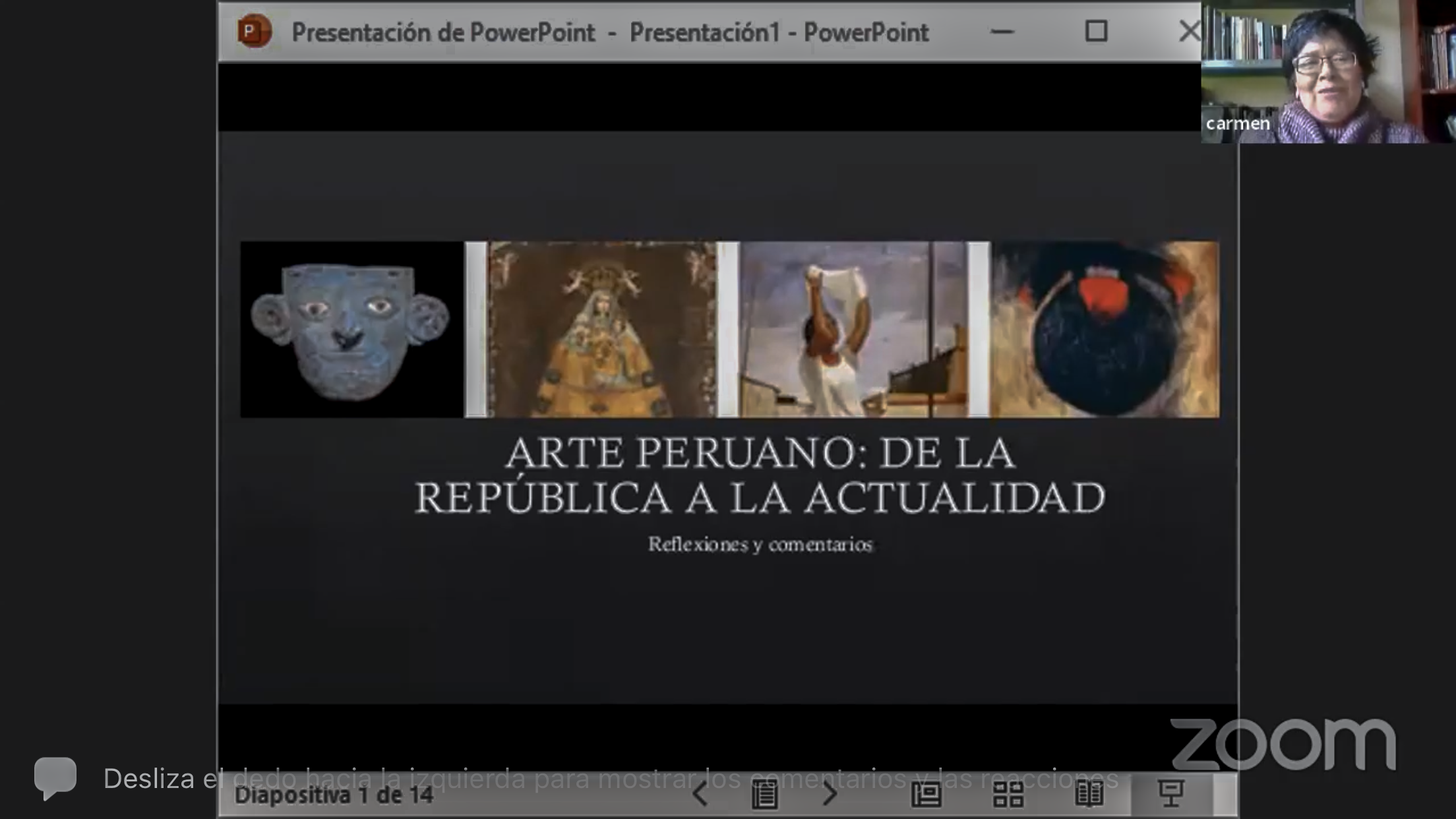The width and height of the screenshot is (1456, 819).
Task: Click the blue funerary mask image
Action: pos(351,329)
